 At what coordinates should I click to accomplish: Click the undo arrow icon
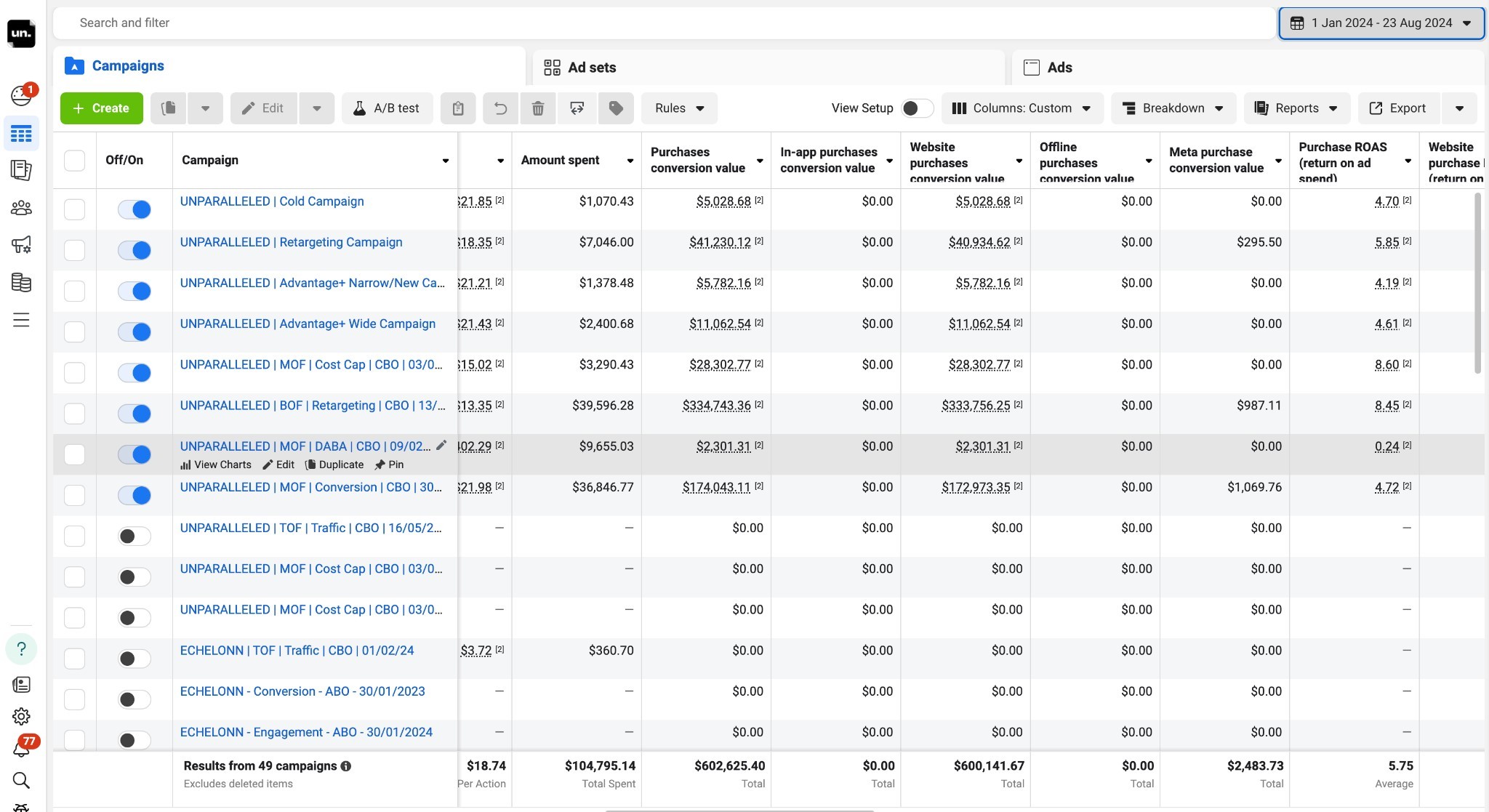pos(500,108)
